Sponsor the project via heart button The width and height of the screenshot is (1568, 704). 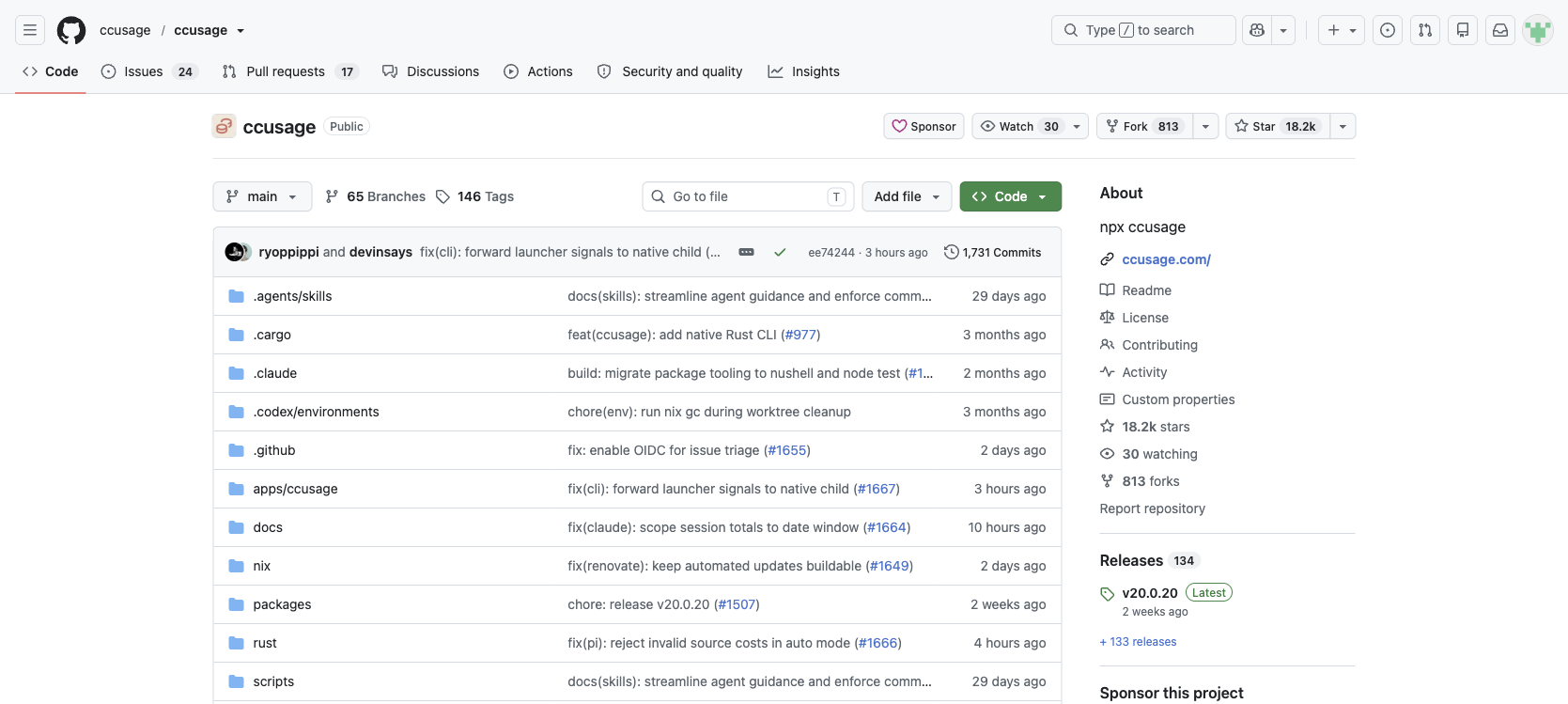click(x=924, y=126)
